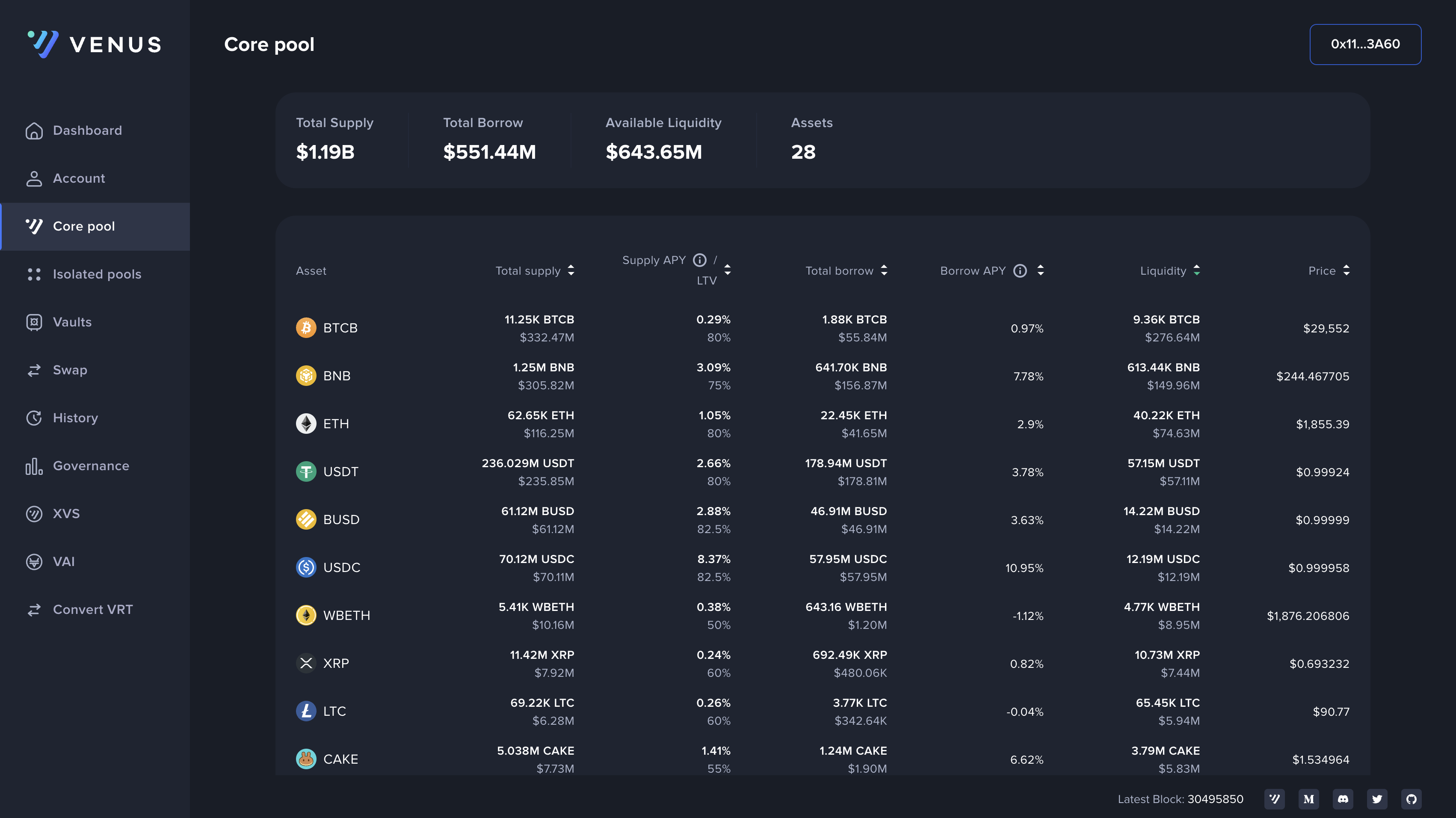Click the Medium icon in footer

[1308, 799]
